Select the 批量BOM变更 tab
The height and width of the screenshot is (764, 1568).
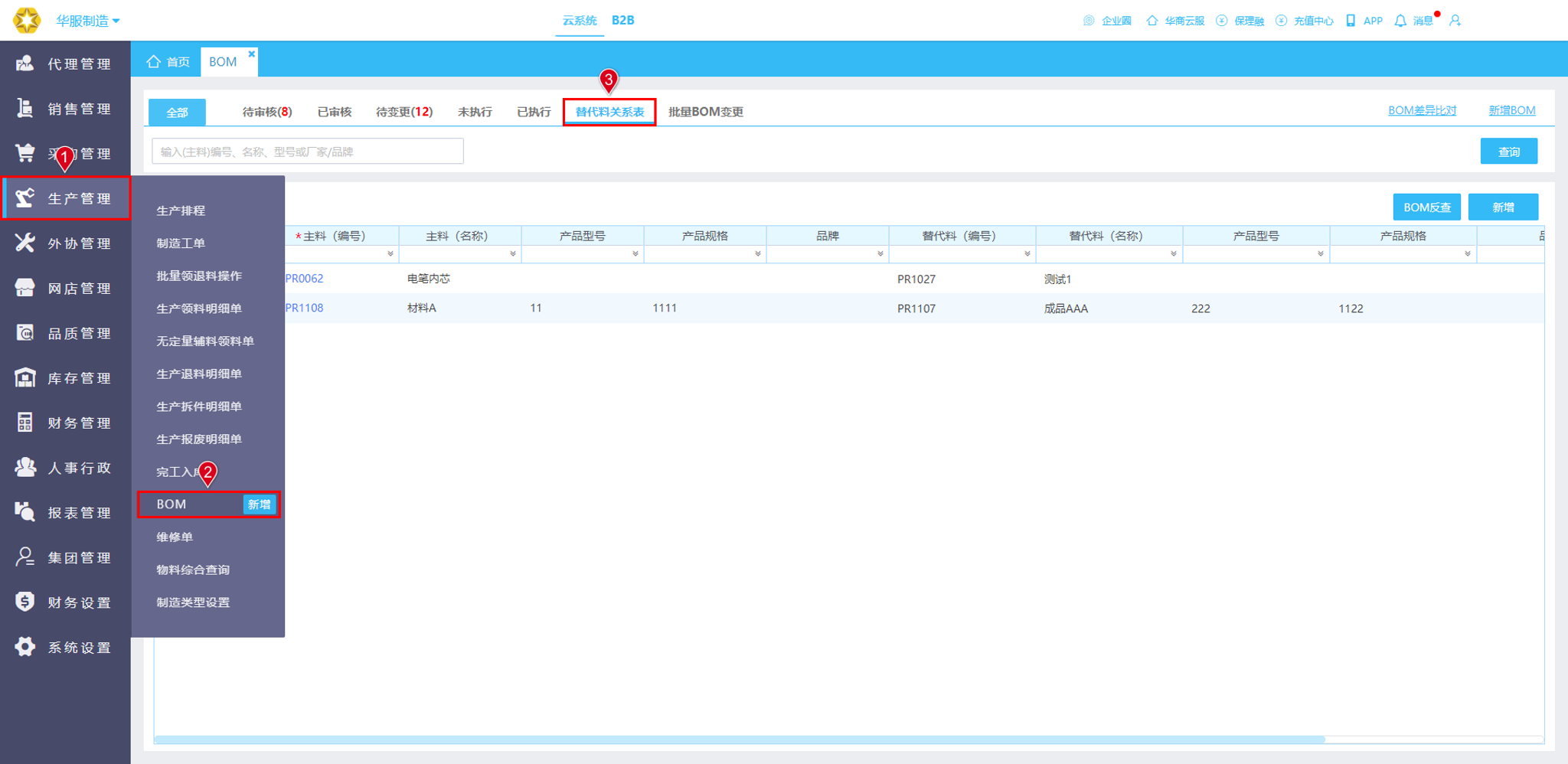(x=706, y=112)
